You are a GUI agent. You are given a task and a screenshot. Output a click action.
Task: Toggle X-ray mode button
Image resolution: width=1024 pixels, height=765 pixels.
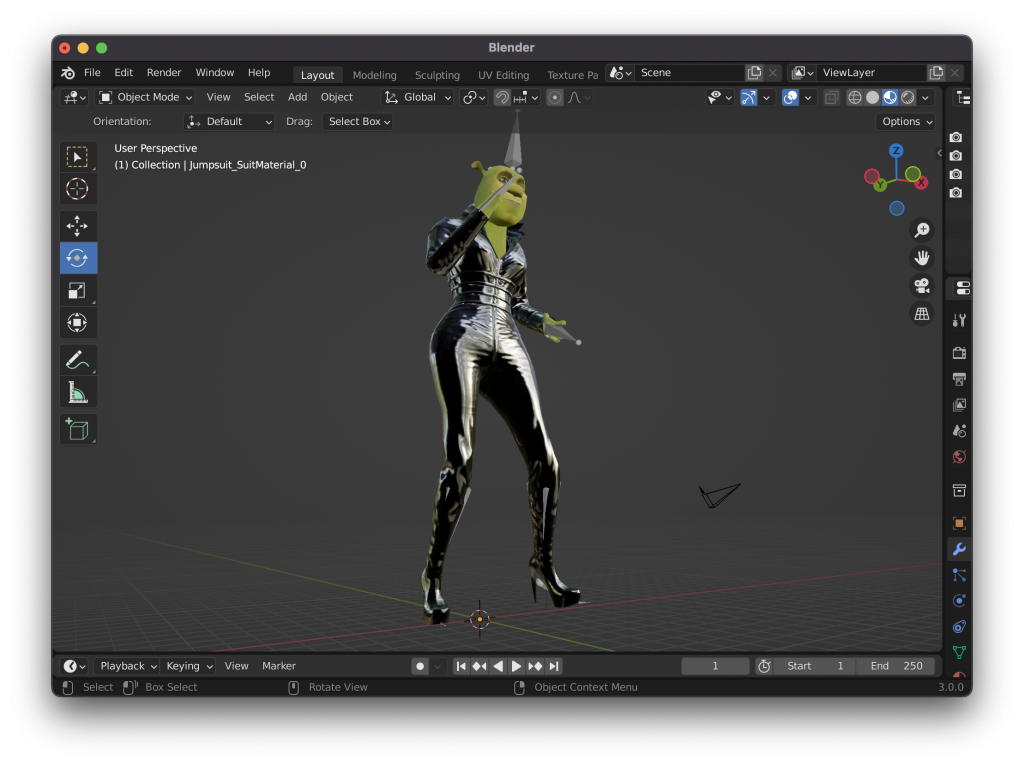click(831, 97)
